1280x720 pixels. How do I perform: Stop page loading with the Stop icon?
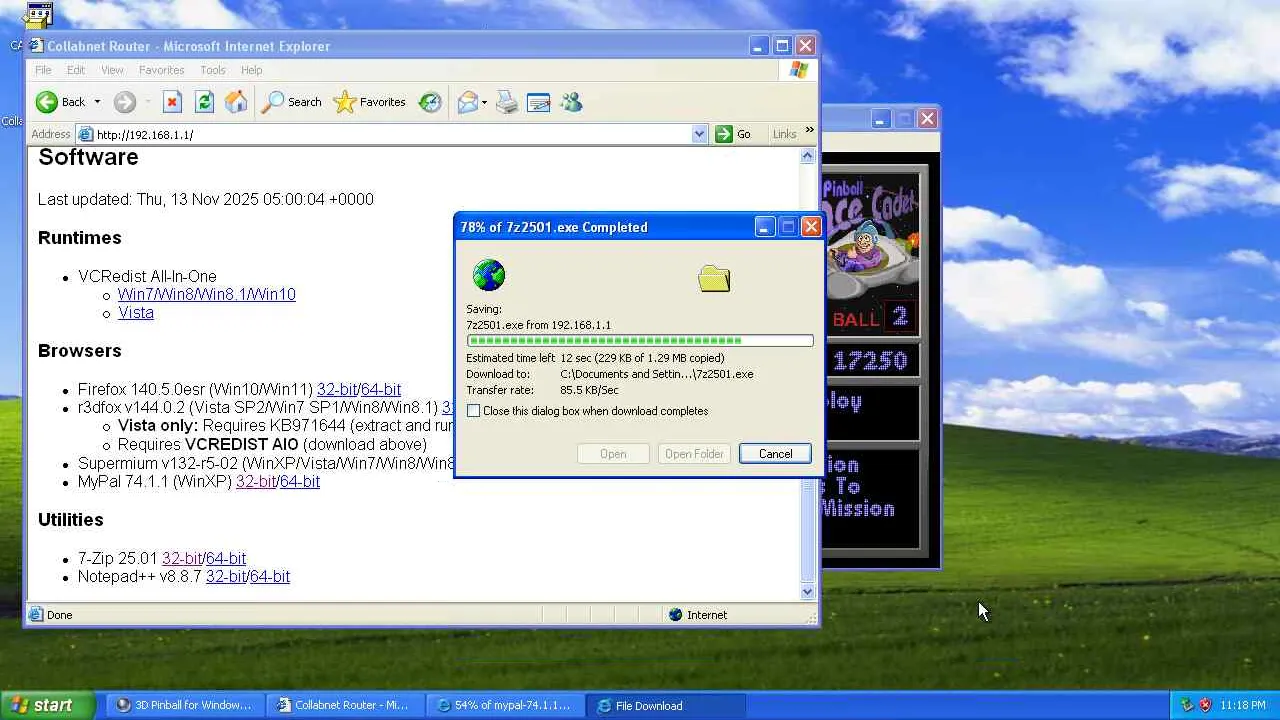pos(172,102)
